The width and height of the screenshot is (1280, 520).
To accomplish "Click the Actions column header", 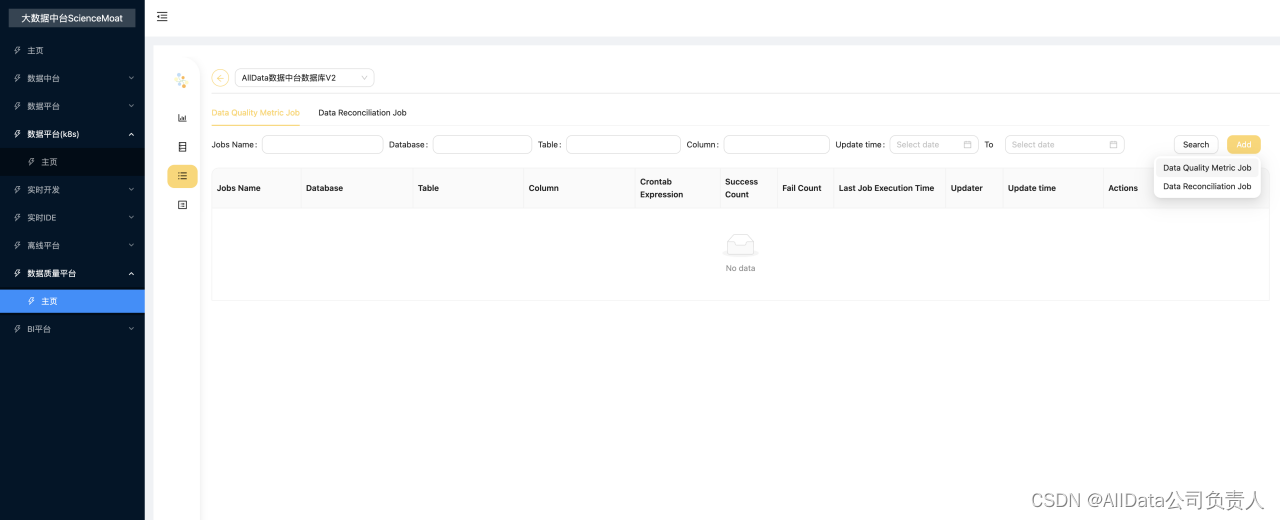I will click(1123, 188).
